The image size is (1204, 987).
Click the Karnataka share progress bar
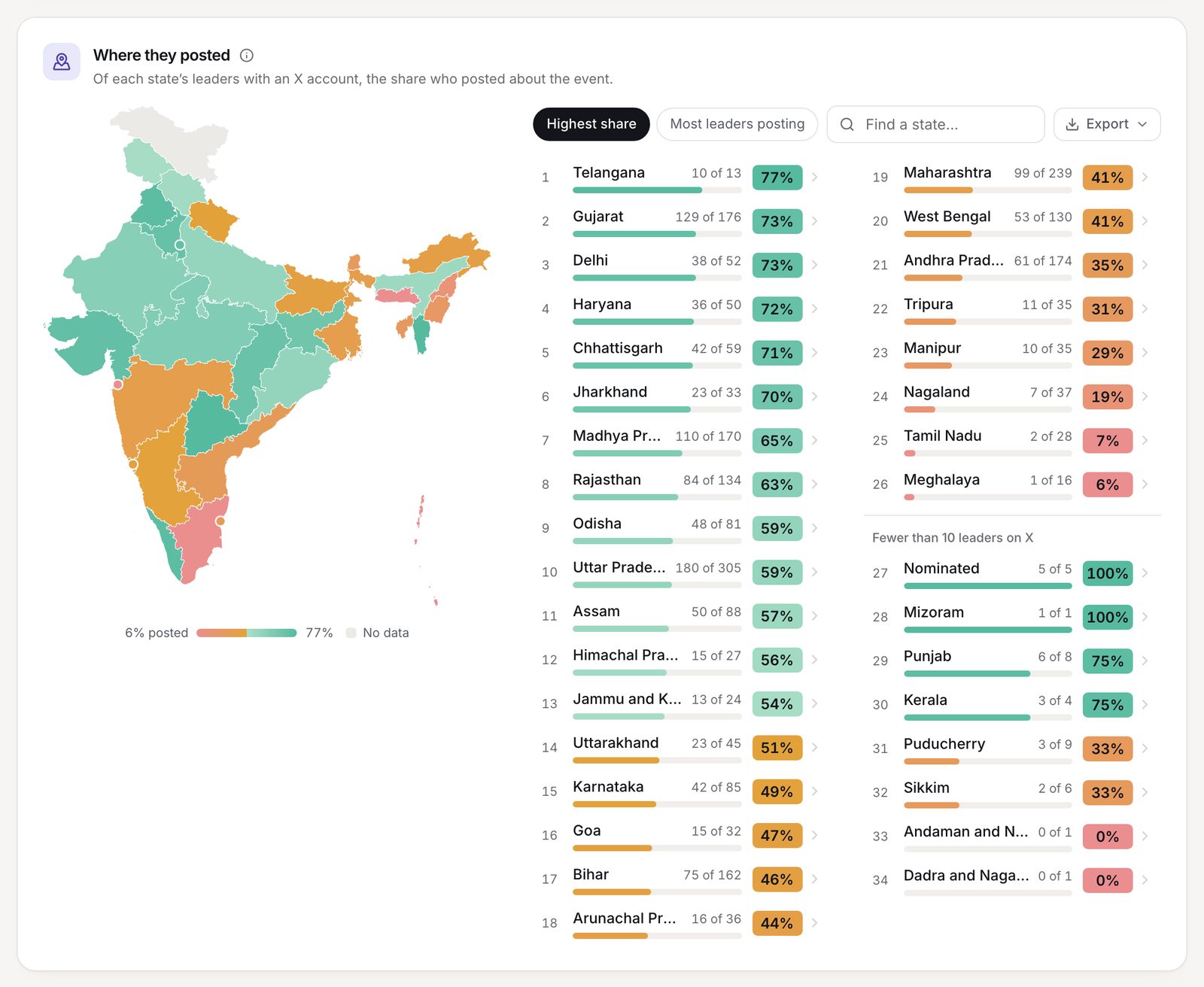[x=657, y=804]
